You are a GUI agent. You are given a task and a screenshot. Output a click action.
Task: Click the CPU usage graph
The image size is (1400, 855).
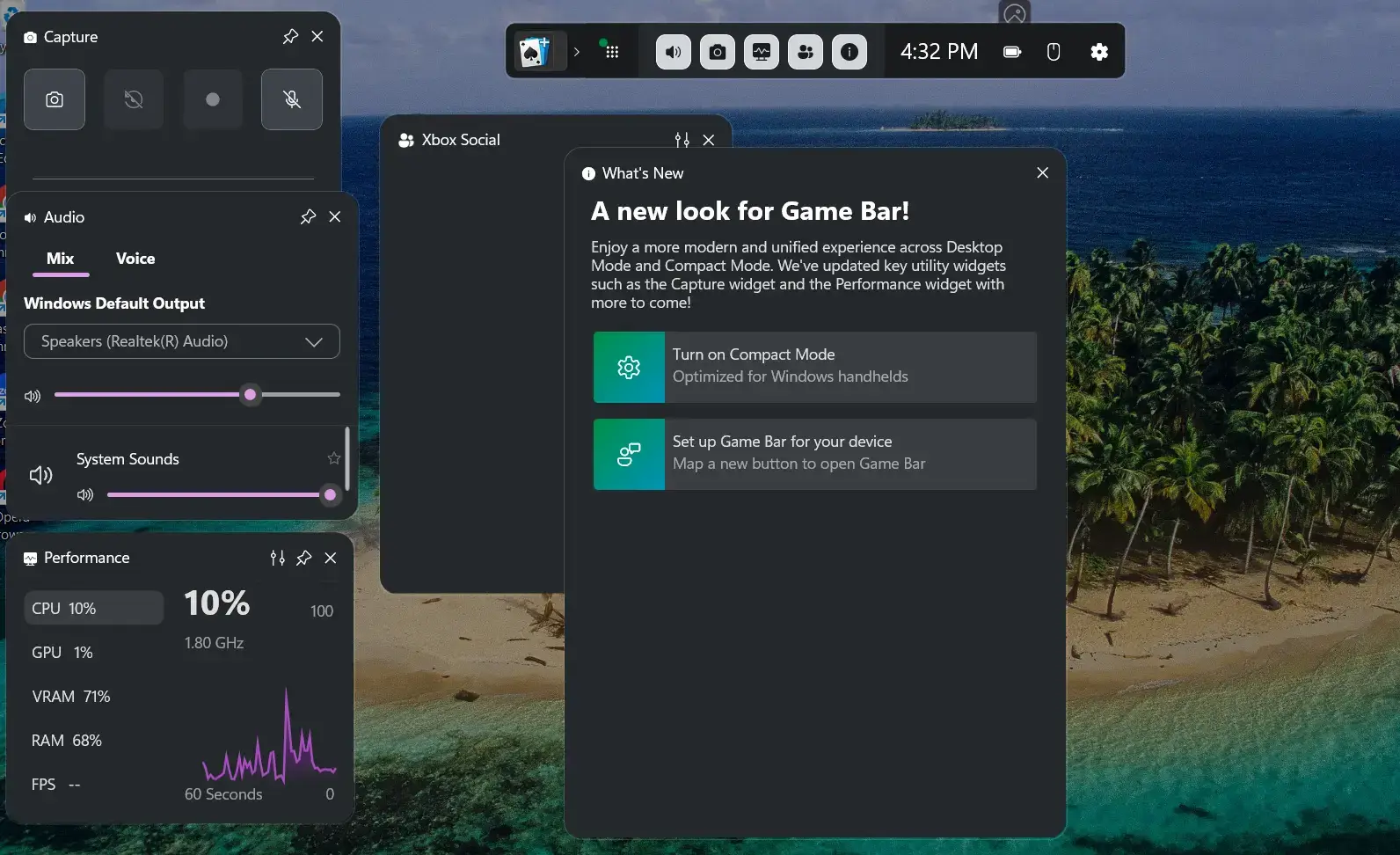click(x=269, y=735)
